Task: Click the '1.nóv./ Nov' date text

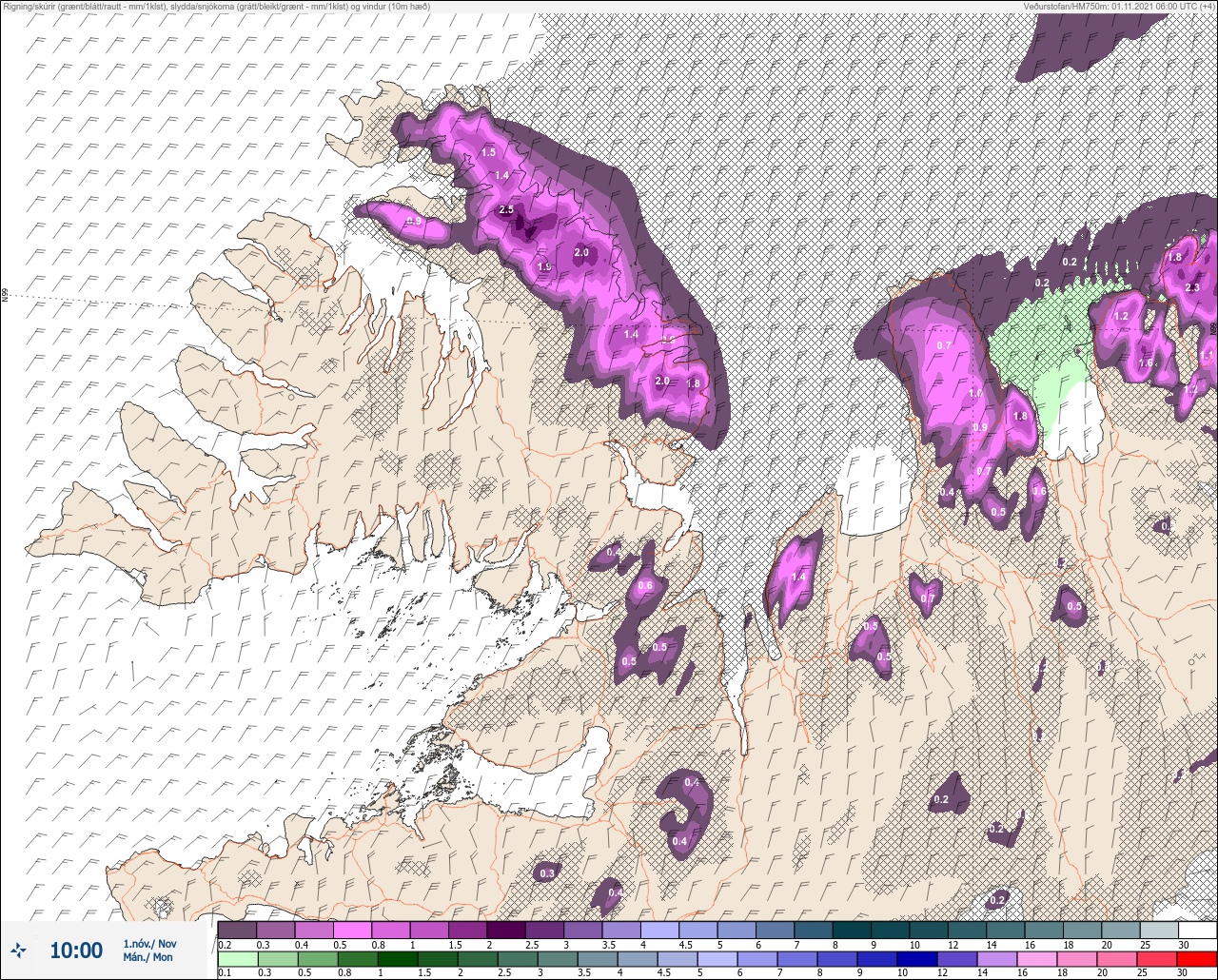Action: coord(149,944)
